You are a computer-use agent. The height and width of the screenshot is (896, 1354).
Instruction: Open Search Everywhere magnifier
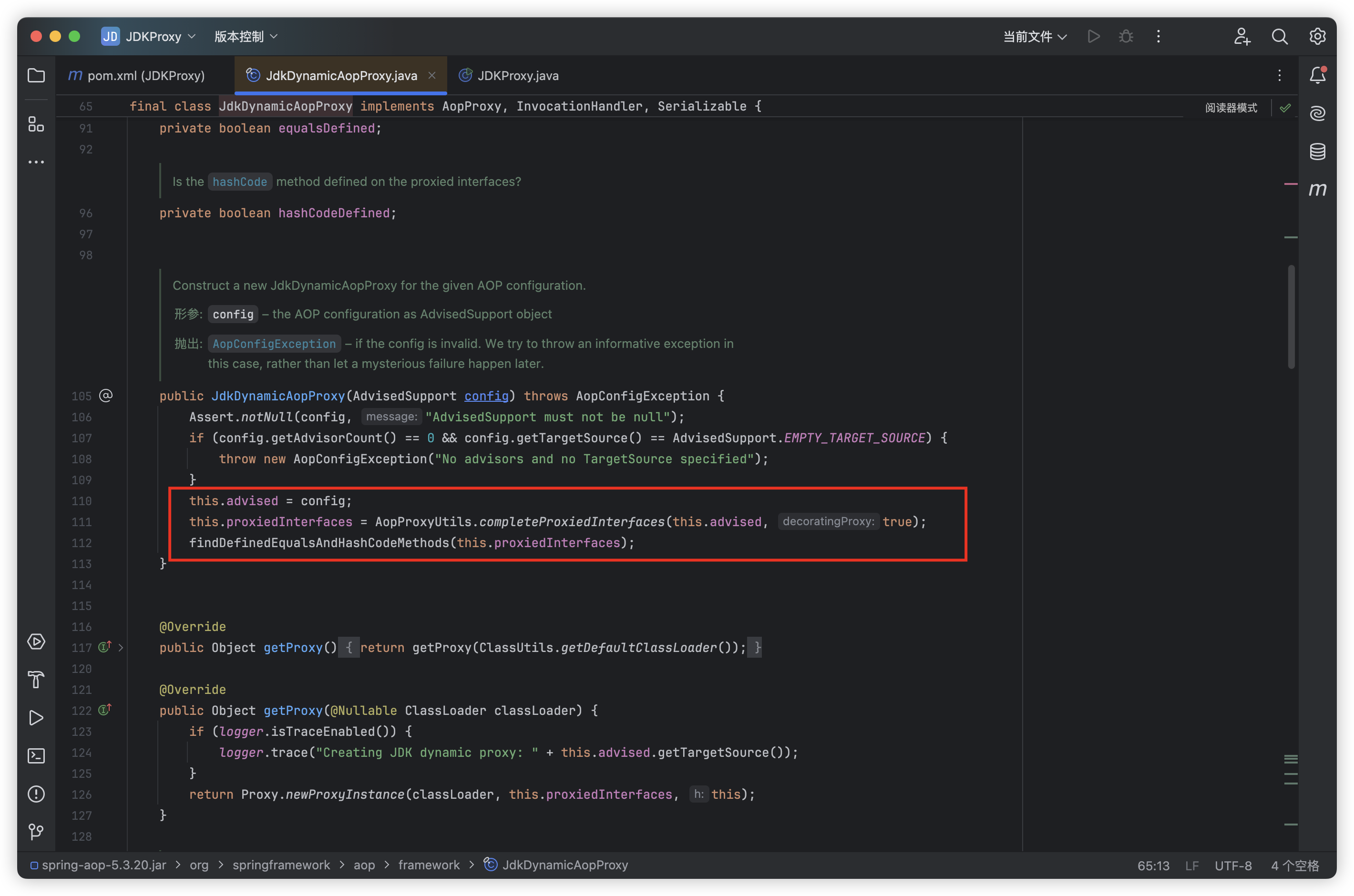1280,37
